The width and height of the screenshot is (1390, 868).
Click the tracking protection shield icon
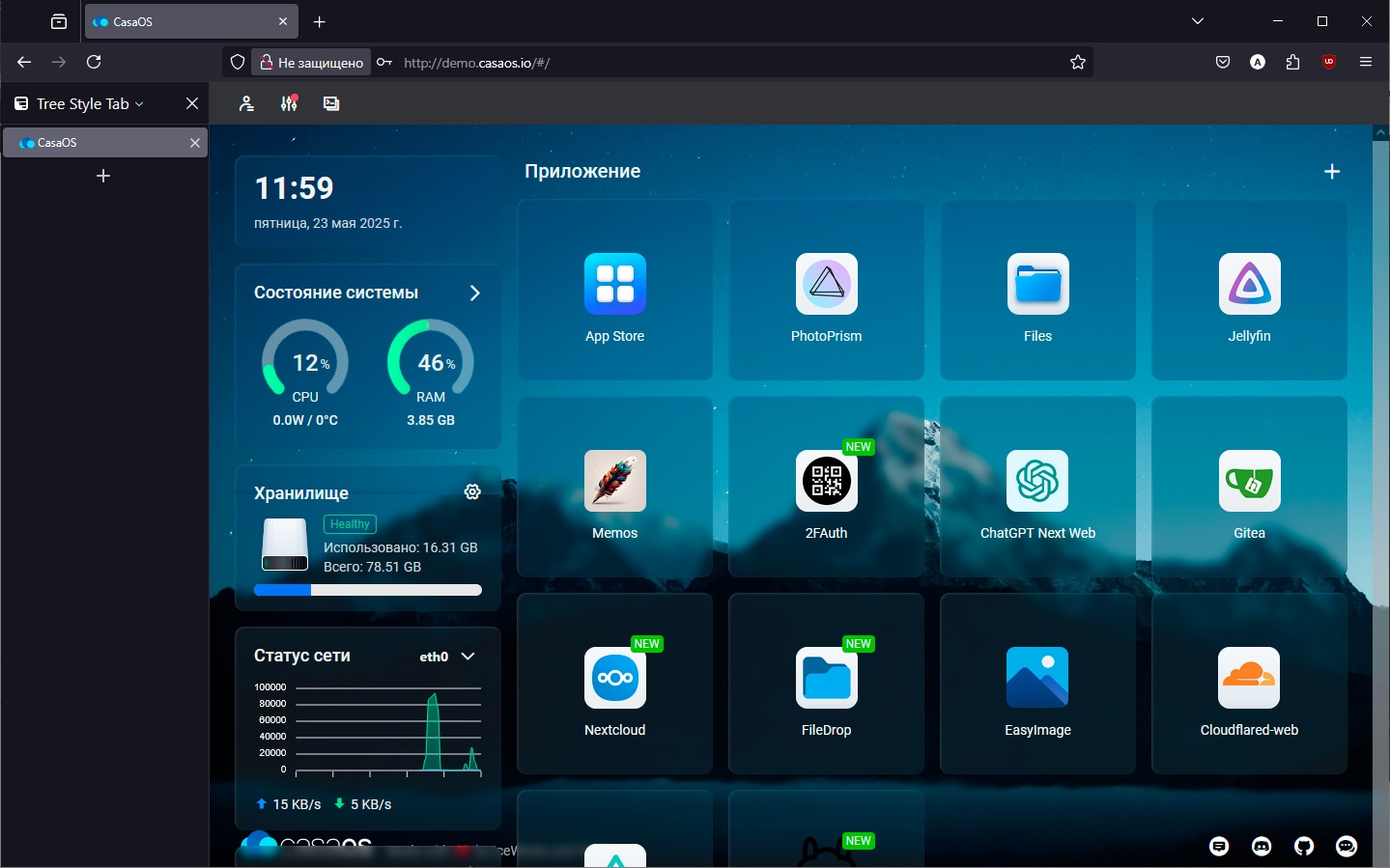point(238,62)
